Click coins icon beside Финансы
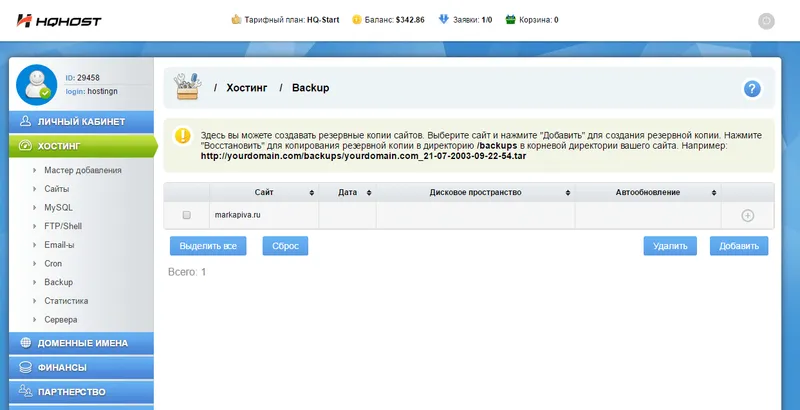The height and width of the screenshot is (410, 800). (26, 367)
